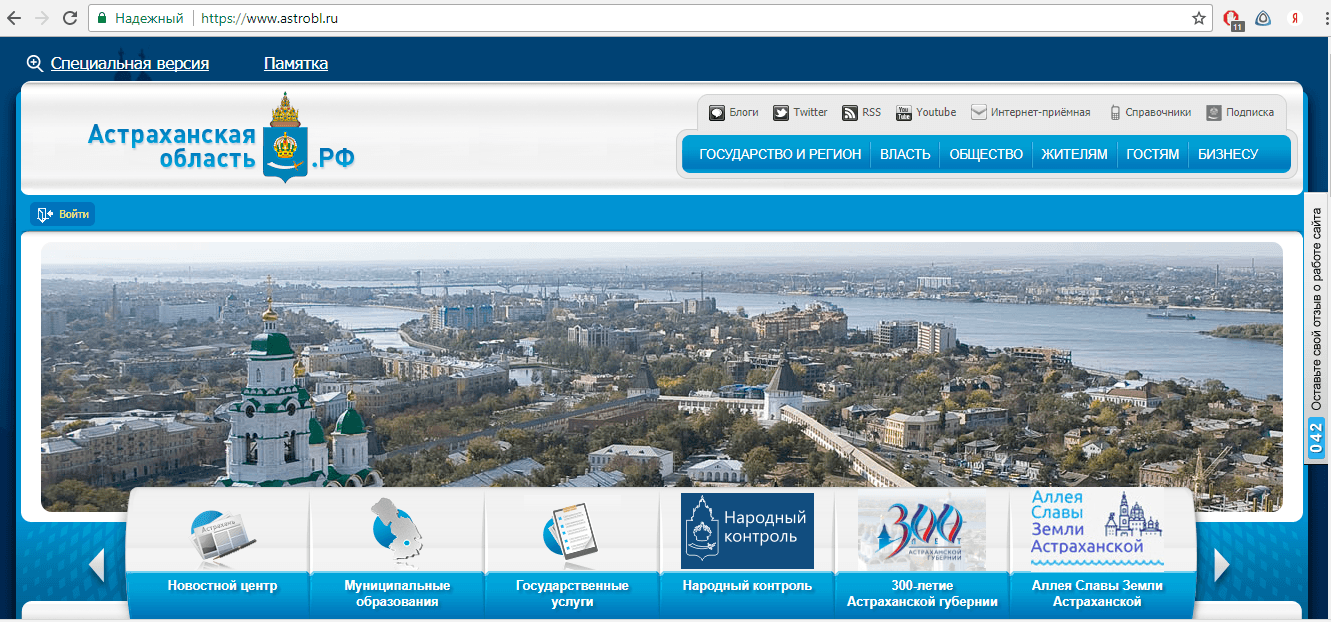Click the Интернет-приёмная envelope icon
This screenshot has width=1331, height=622.
tap(979, 113)
